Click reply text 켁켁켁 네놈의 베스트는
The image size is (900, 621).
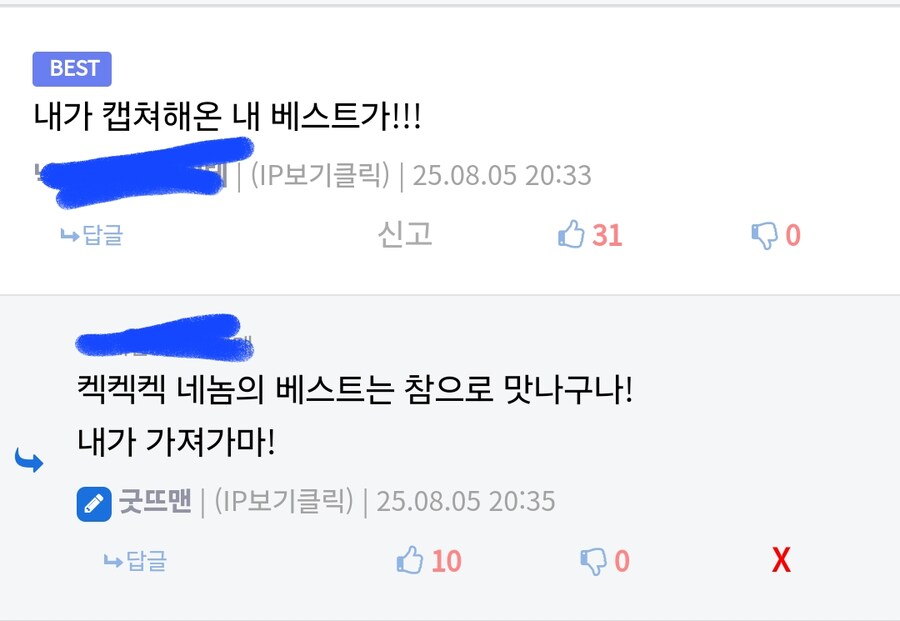236,390
